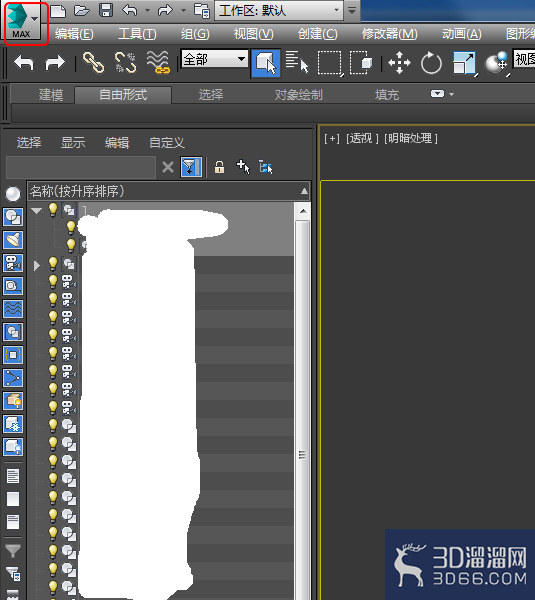Activate the Select and Place sphere tool
This screenshot has width=535, height=600.
[497, 64]
